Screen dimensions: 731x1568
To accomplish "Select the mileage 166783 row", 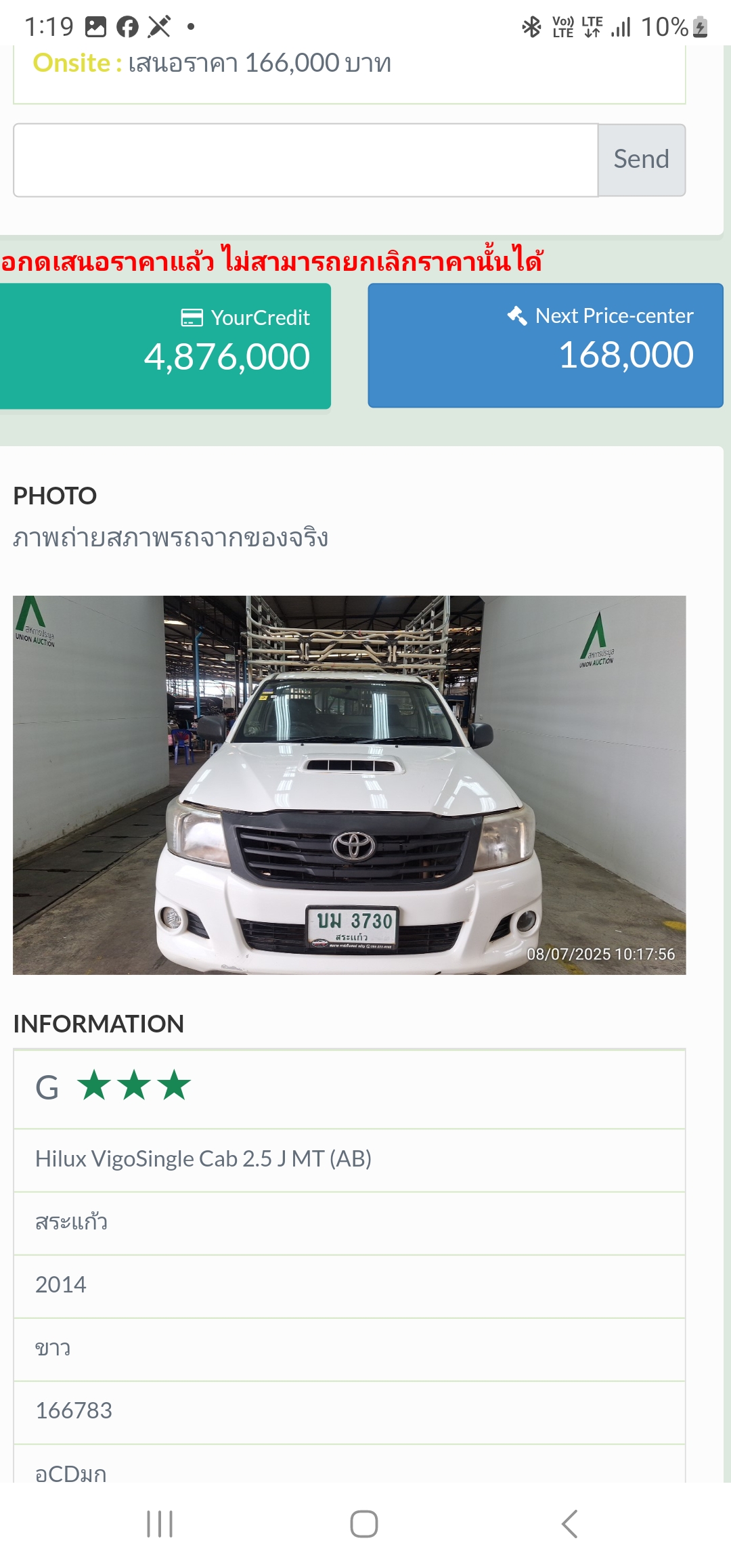I will point(349,1412).
